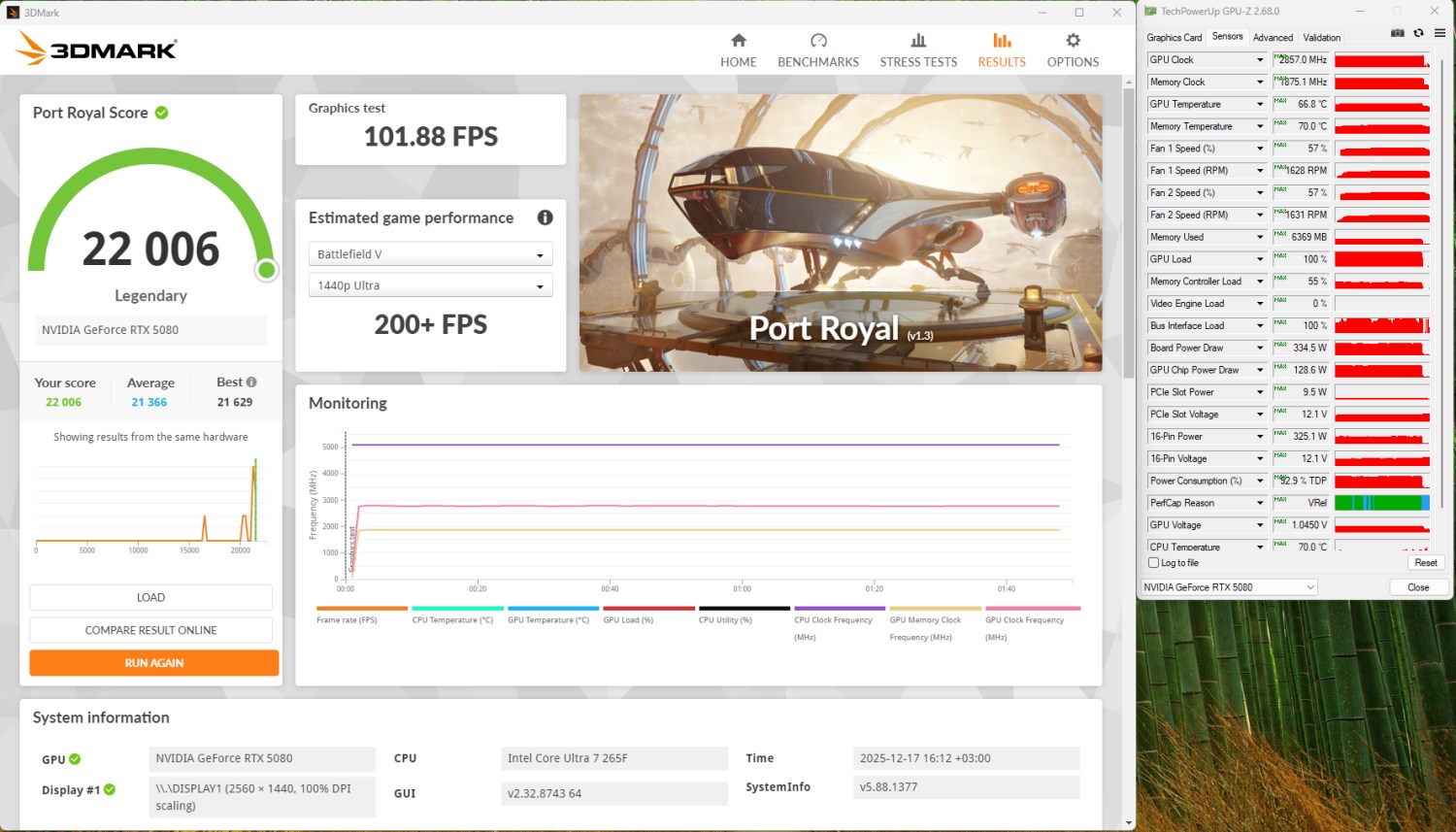
Task: Open GPU-Z hamburger menu
Action: [1439, 33]
